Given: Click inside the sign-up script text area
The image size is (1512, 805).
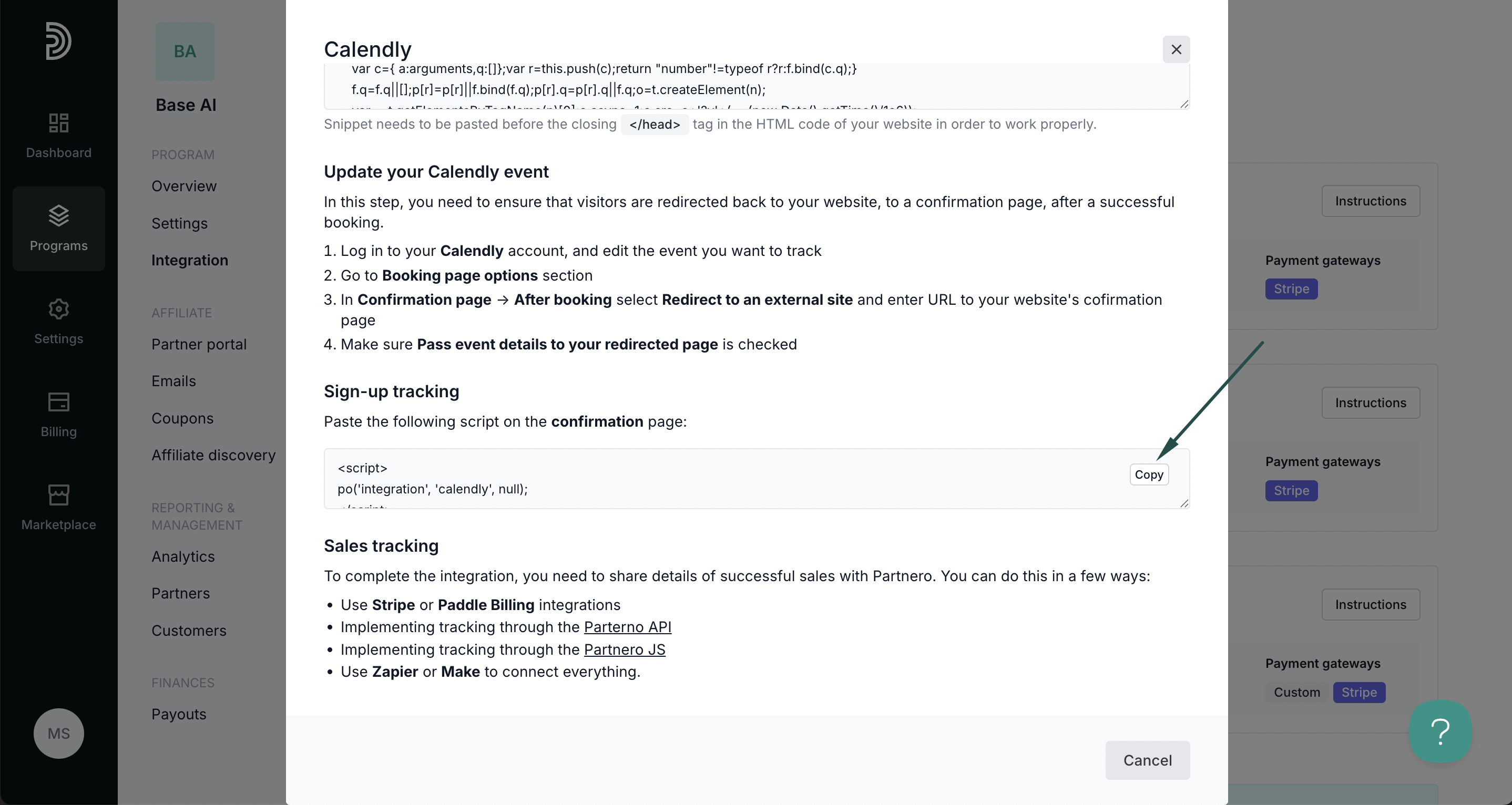Looking at the screenshot, I should [x=757, y=479].
